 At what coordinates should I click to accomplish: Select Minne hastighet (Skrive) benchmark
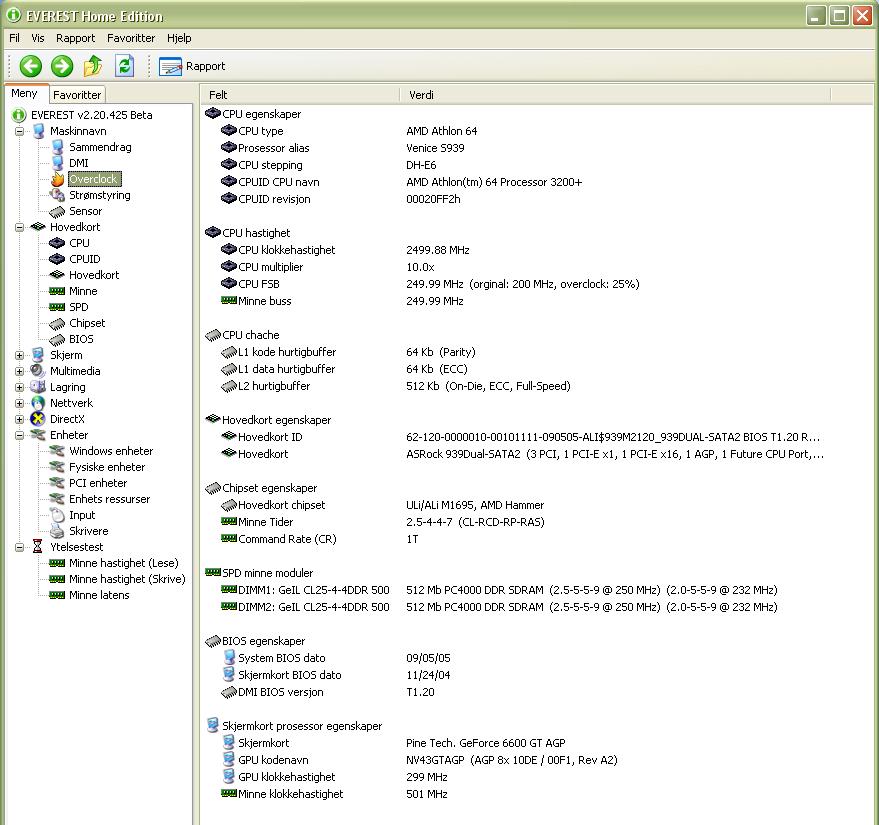tap(127, 579)
